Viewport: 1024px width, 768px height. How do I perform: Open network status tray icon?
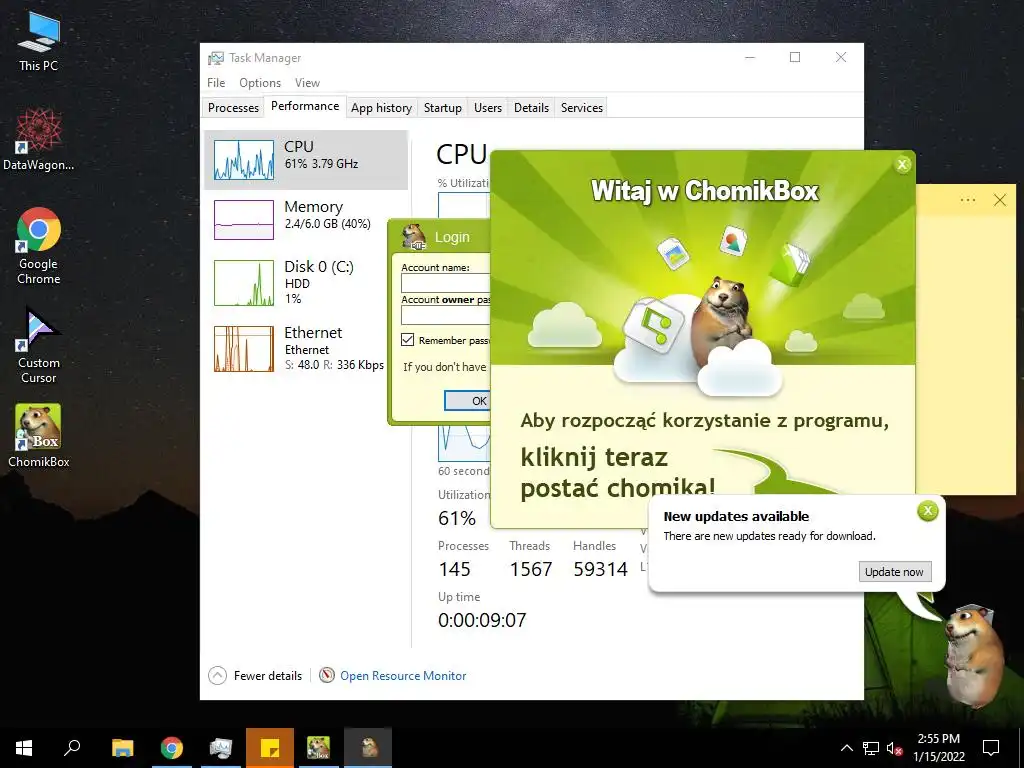pyautogui.click(x=871, y=748)
